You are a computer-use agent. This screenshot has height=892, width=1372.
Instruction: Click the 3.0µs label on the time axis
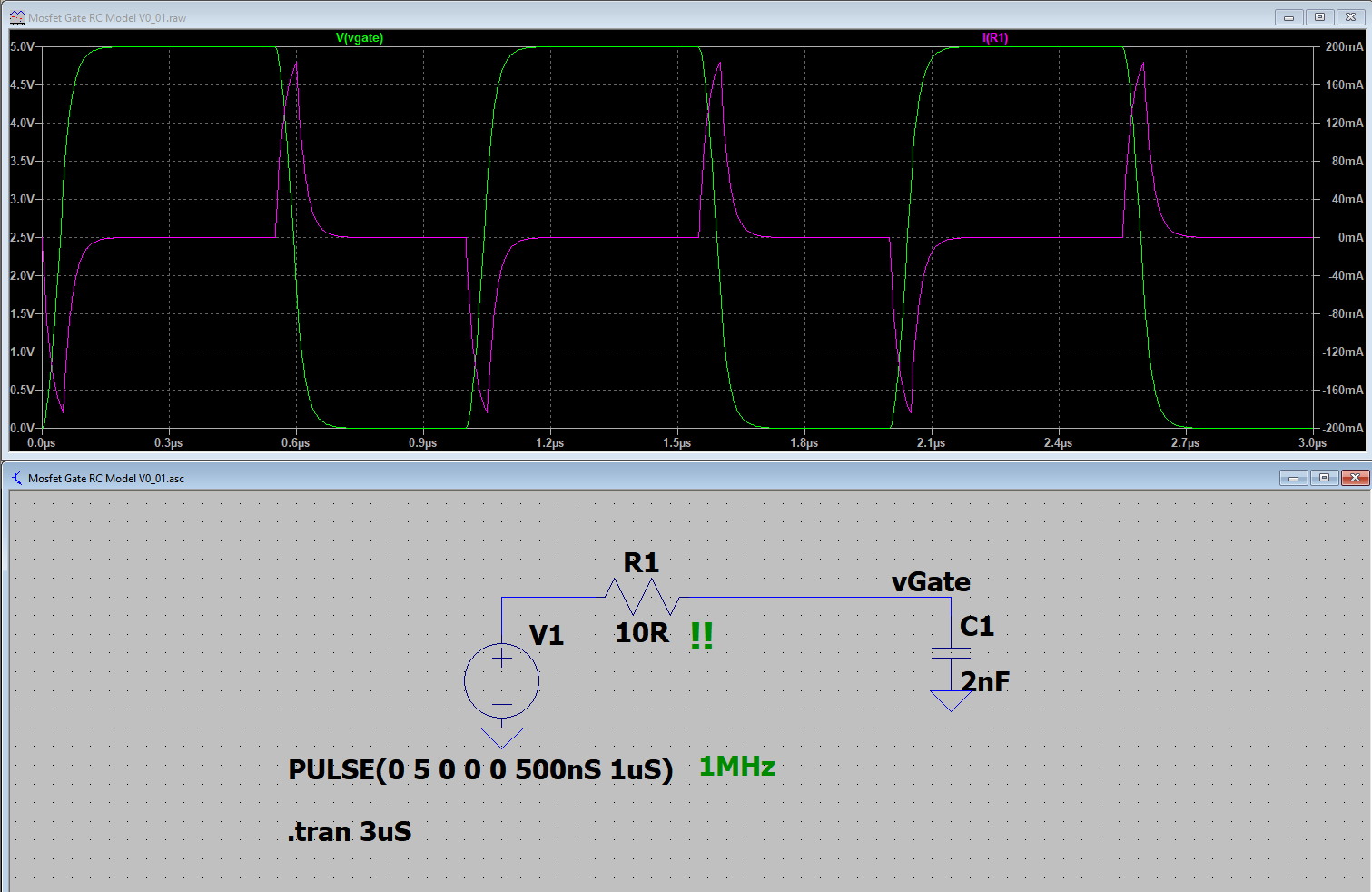pos(1313,443)
